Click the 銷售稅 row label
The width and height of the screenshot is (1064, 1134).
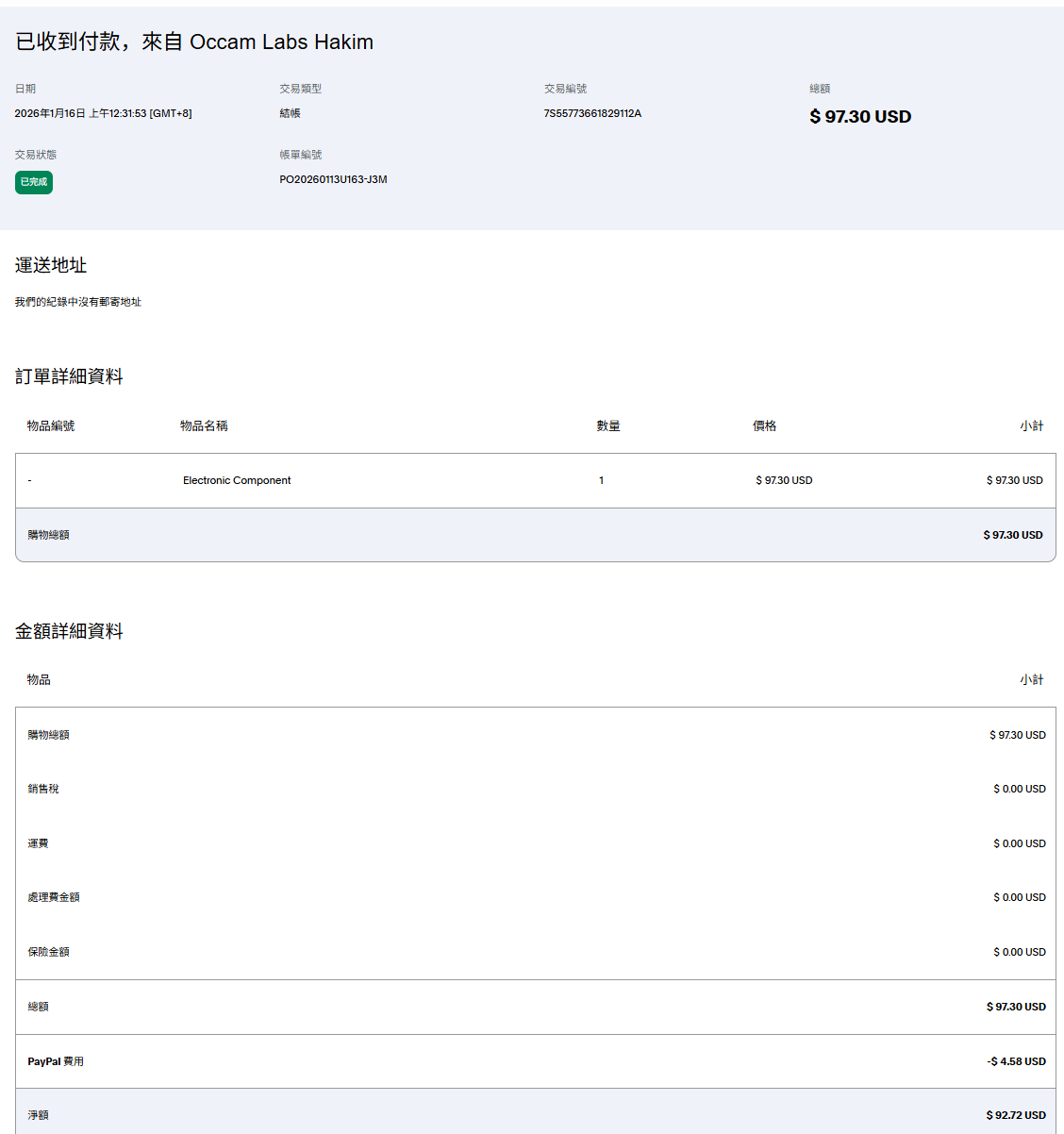tap(43, 789)
